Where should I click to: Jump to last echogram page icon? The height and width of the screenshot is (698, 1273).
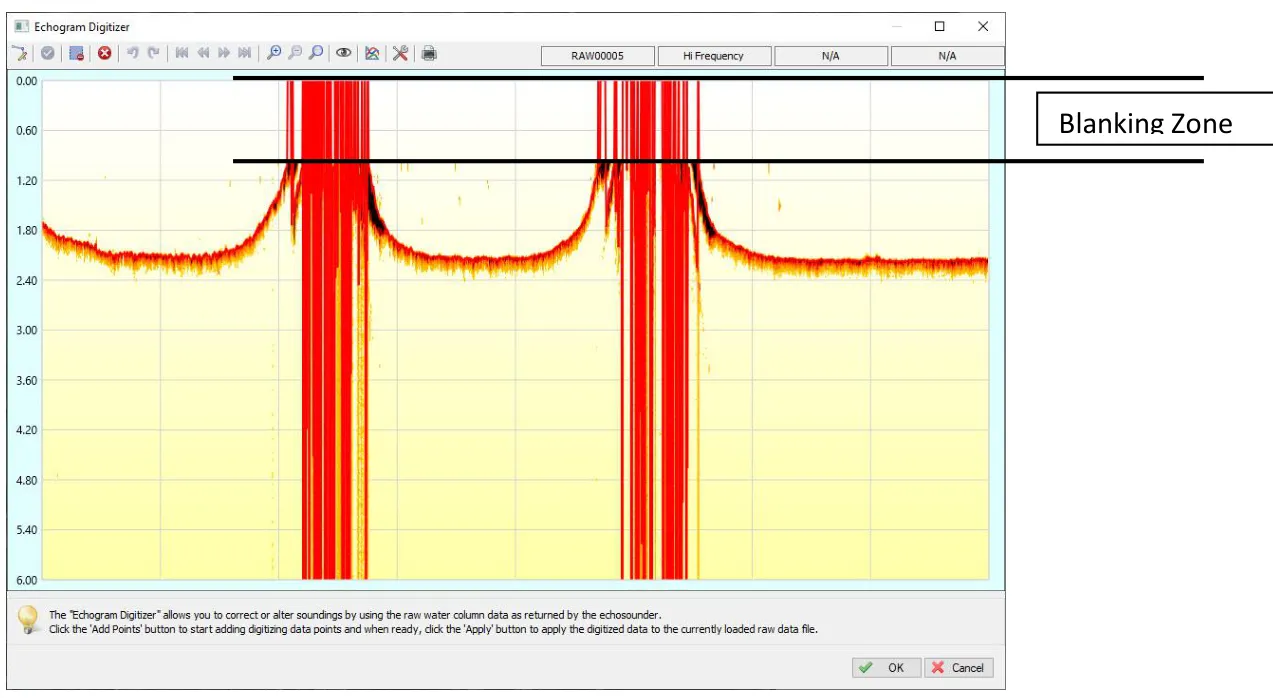[245, 53]
